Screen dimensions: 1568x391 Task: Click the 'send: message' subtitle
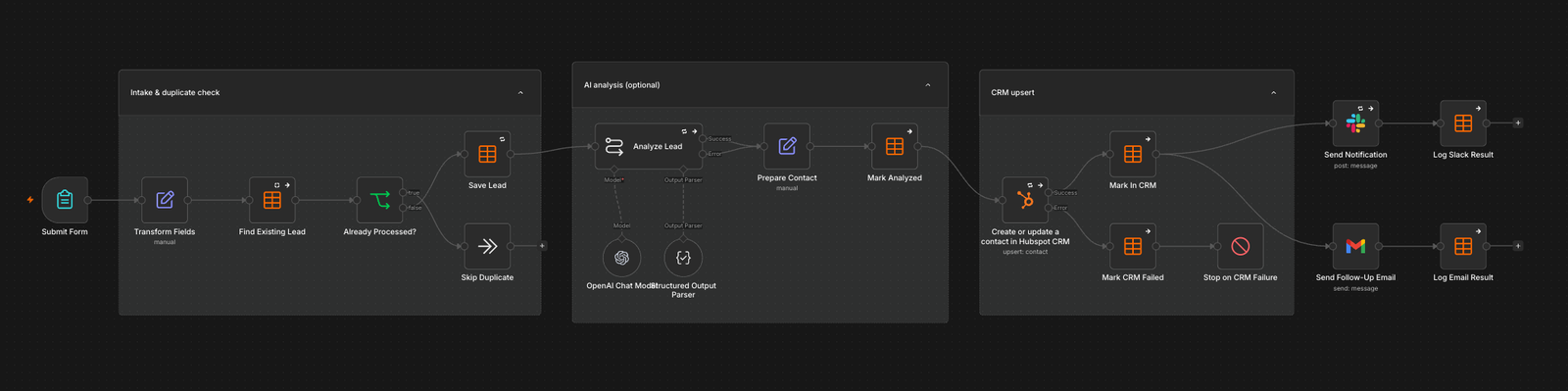pos(1355,288)
